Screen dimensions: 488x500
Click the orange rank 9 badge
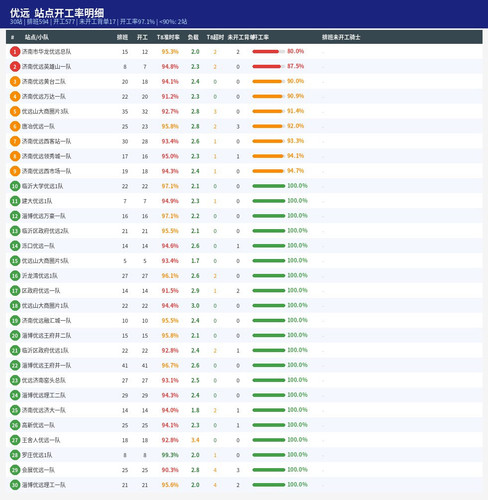point(15,171)
